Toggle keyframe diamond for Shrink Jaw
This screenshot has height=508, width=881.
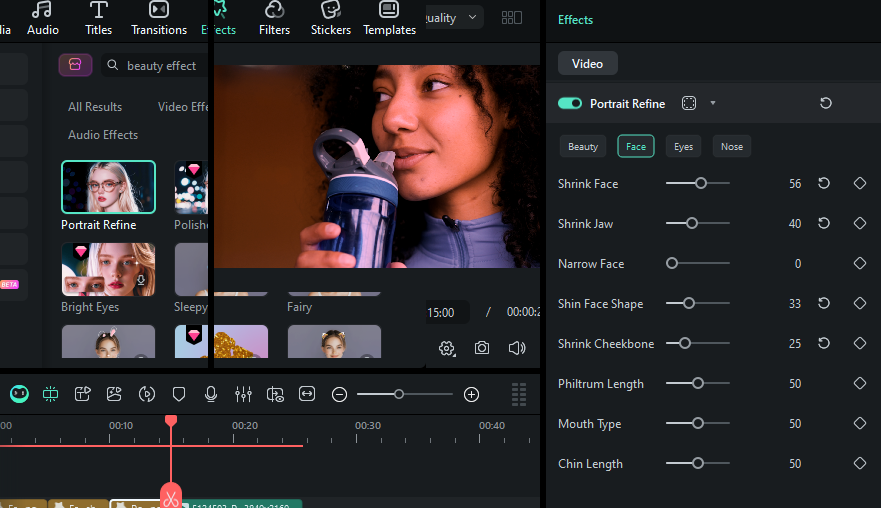860,223
